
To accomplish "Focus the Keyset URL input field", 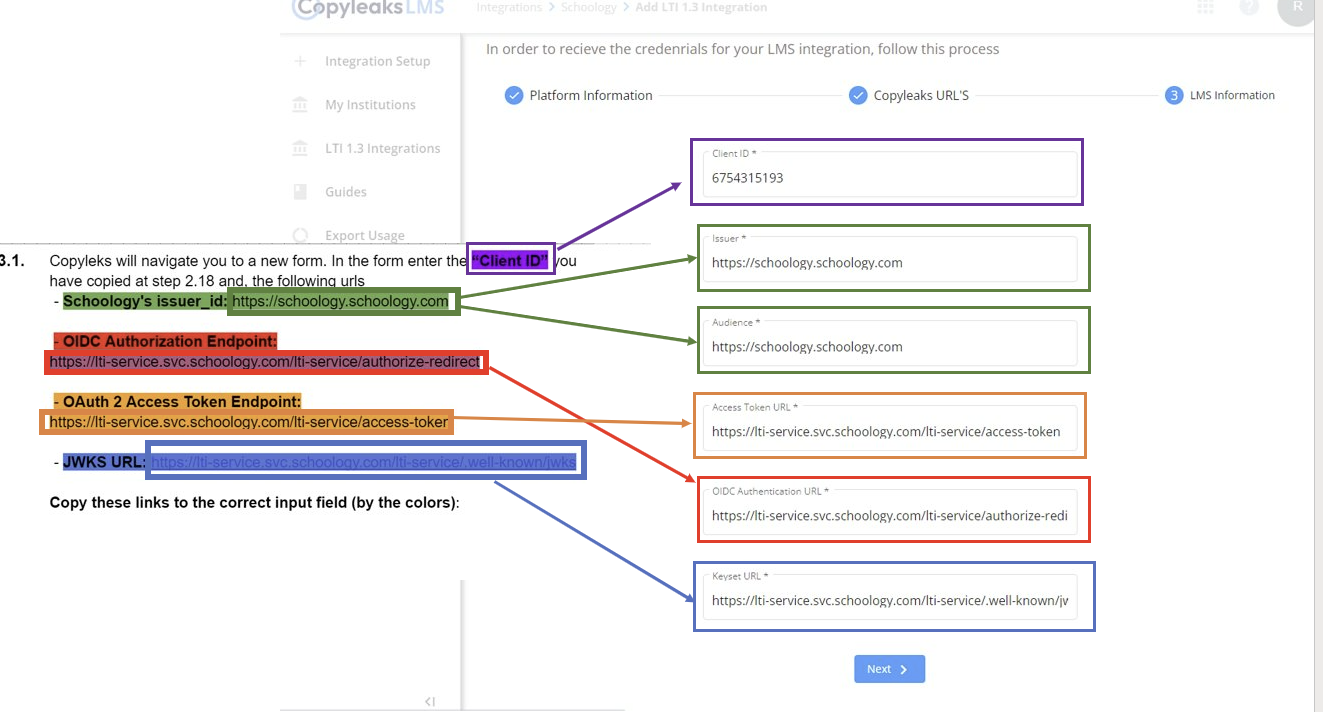I will (x=890, y=596).
